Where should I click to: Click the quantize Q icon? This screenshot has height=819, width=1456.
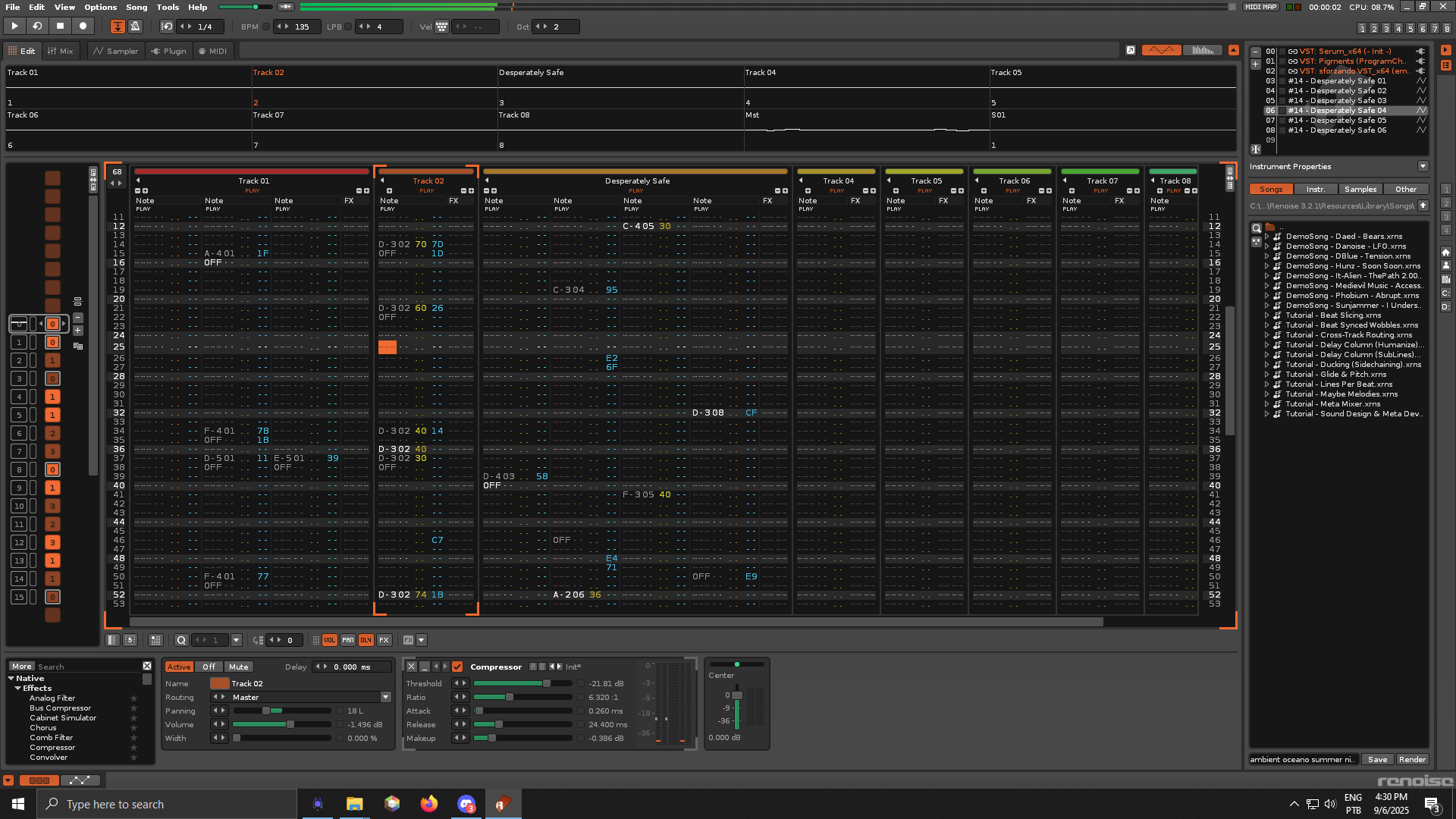(180, 640)
